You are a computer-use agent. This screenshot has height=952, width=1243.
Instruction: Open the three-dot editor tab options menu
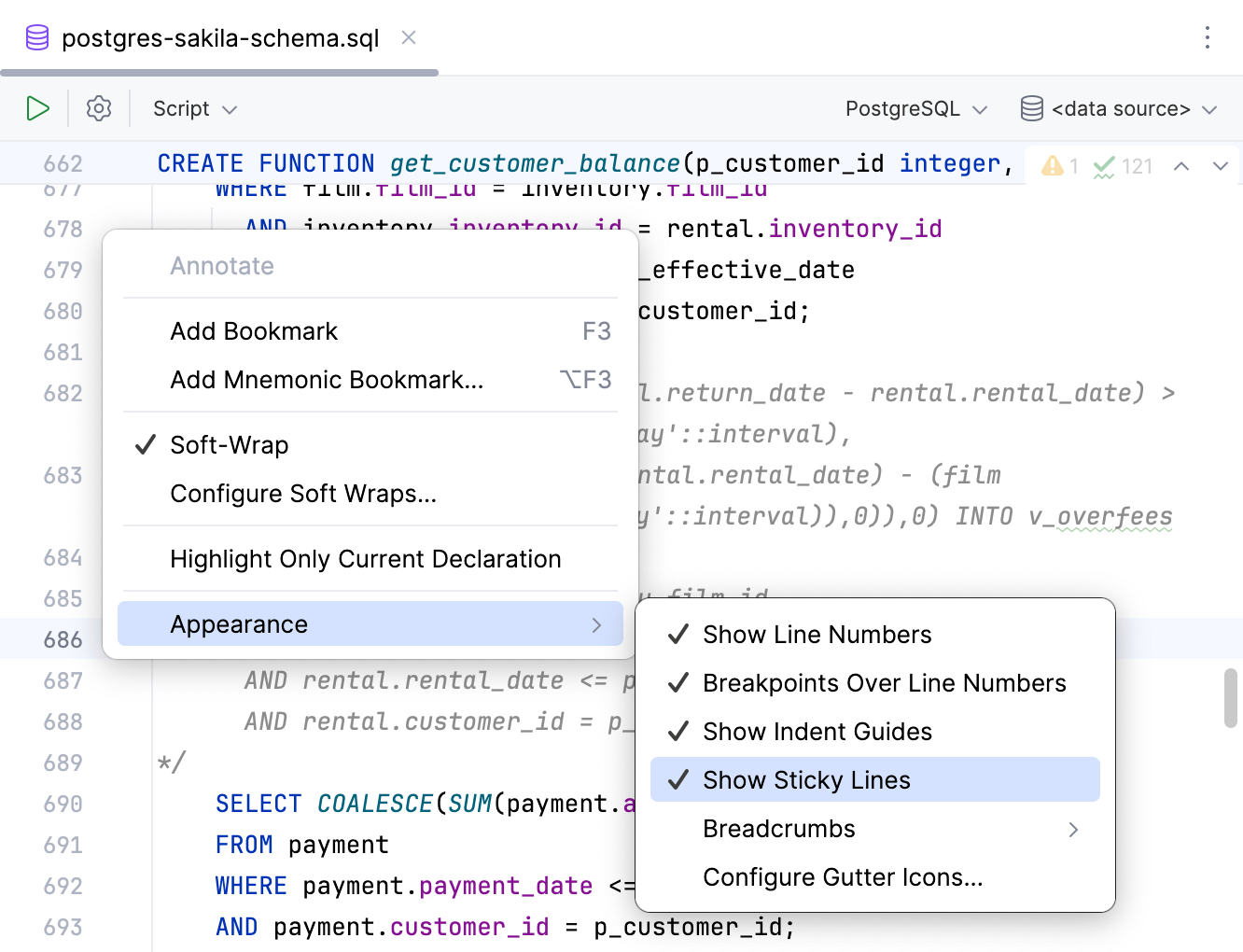coord(1208,37)
